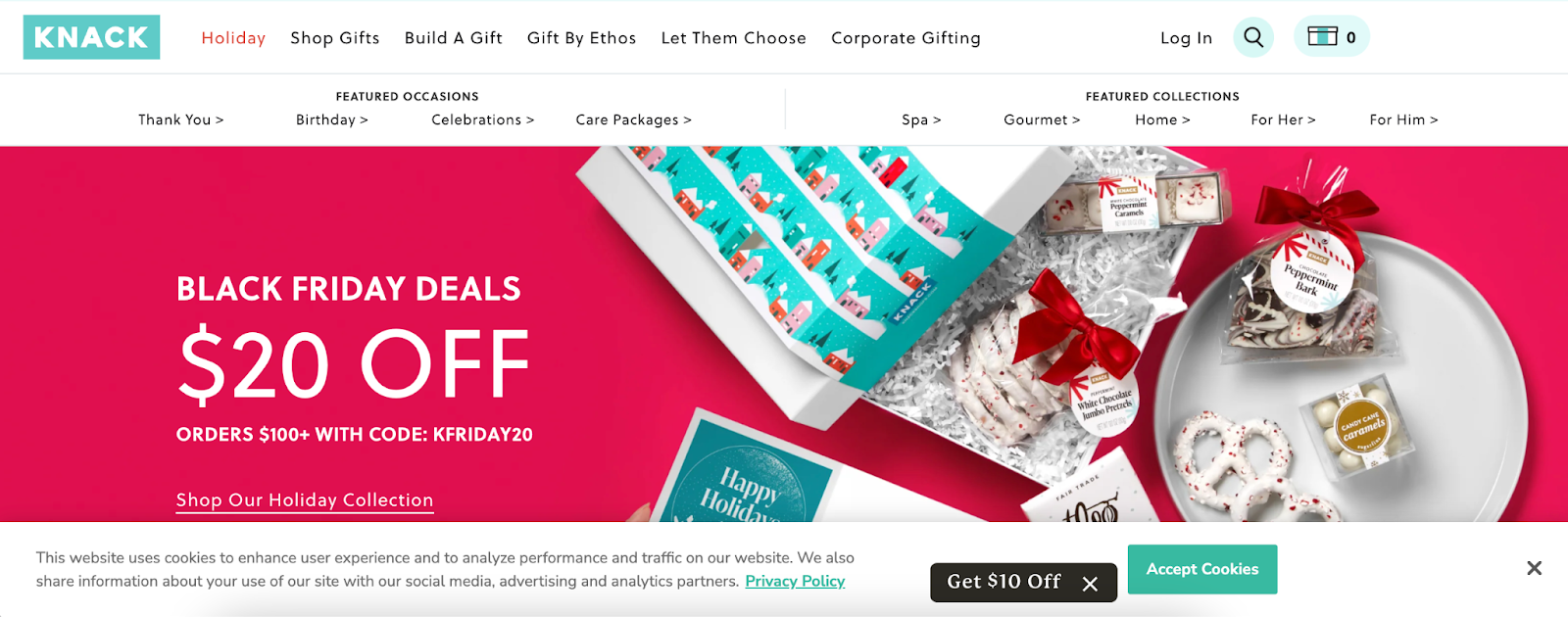Expand Thank You occasion
Screen dimensions: 1568x617
click(181, 119)
